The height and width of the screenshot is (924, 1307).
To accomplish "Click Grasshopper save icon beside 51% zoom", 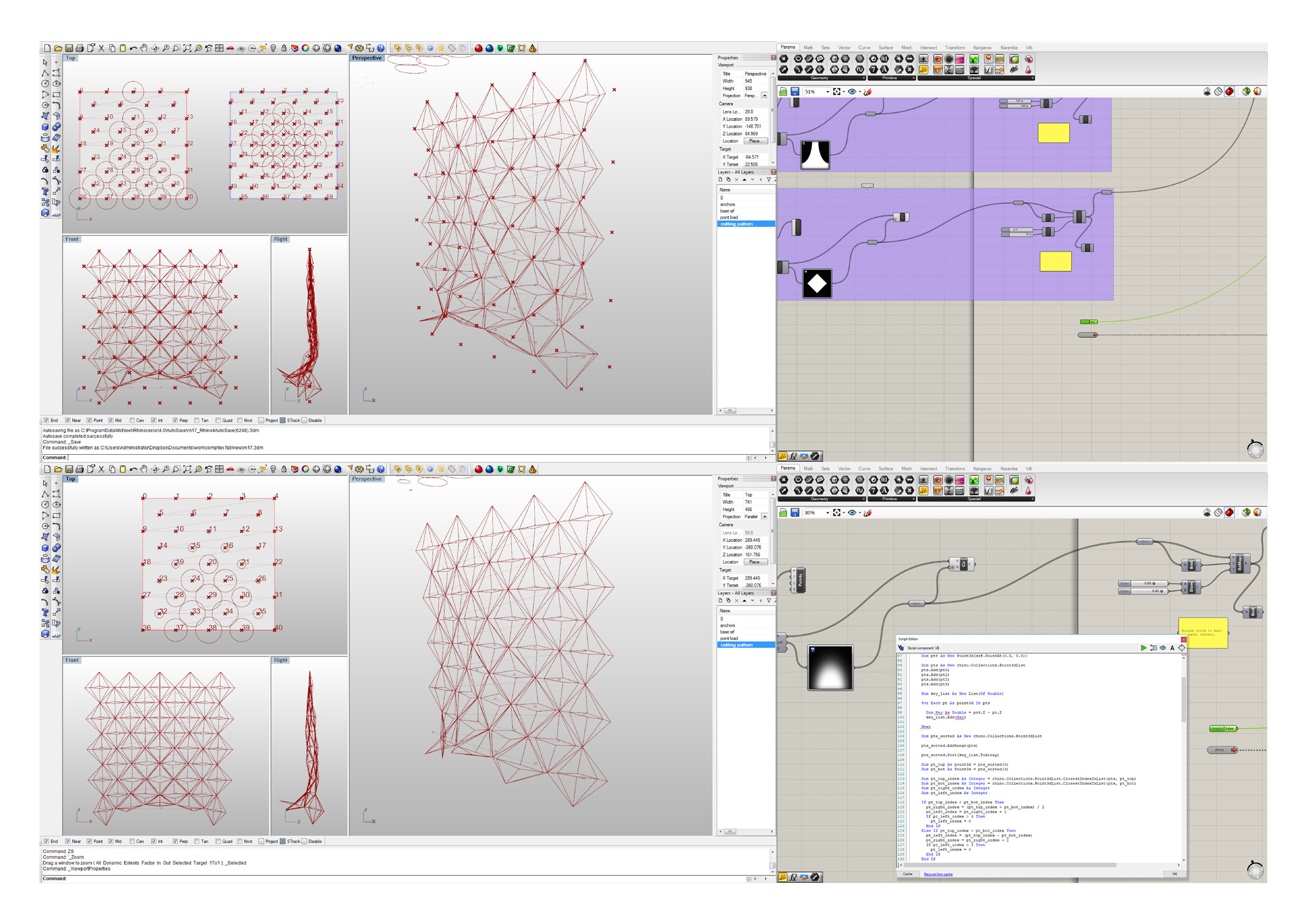I will click(x=795, y=91).
